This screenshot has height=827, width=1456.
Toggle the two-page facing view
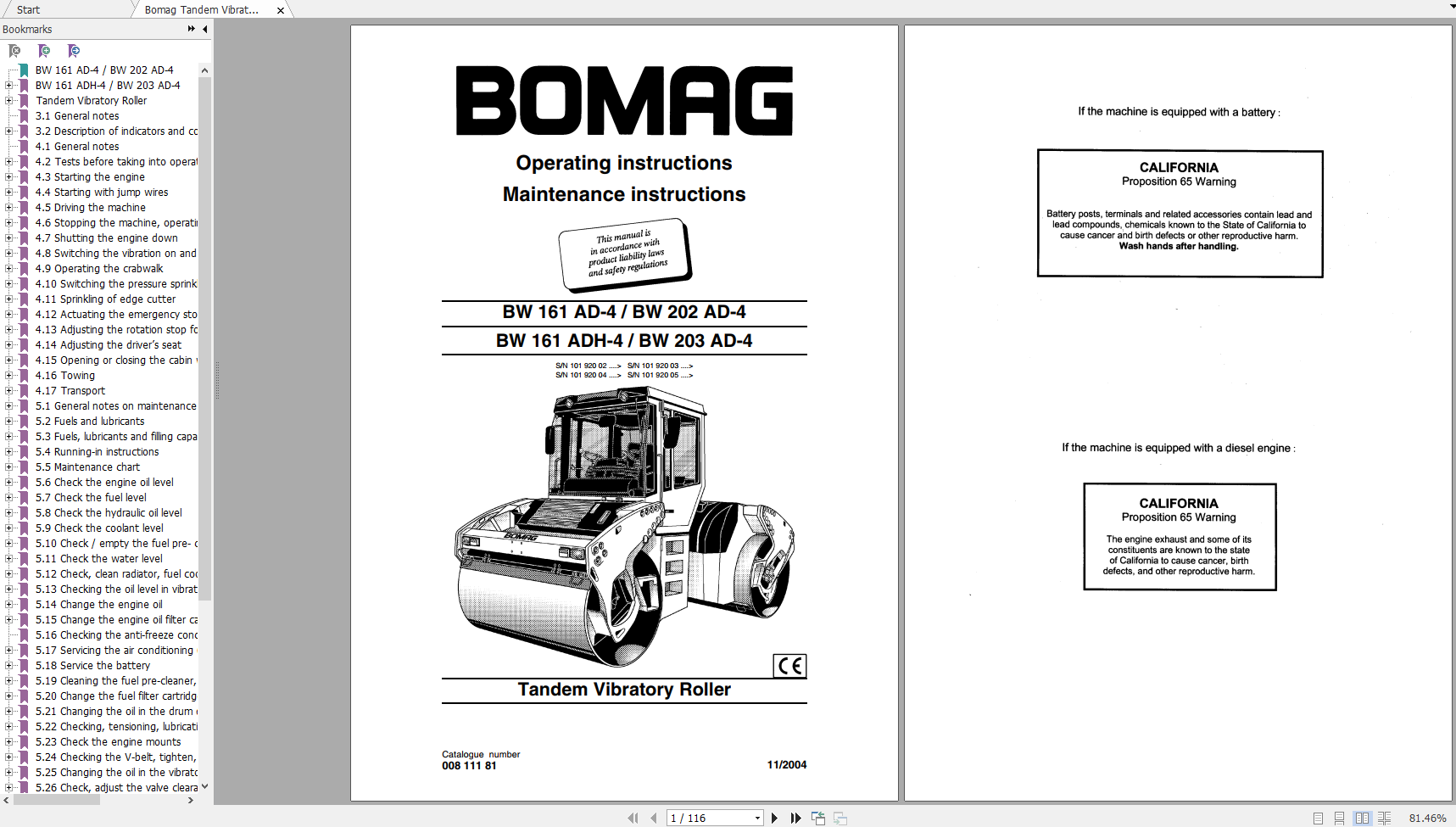click(x=1362, y=818)
